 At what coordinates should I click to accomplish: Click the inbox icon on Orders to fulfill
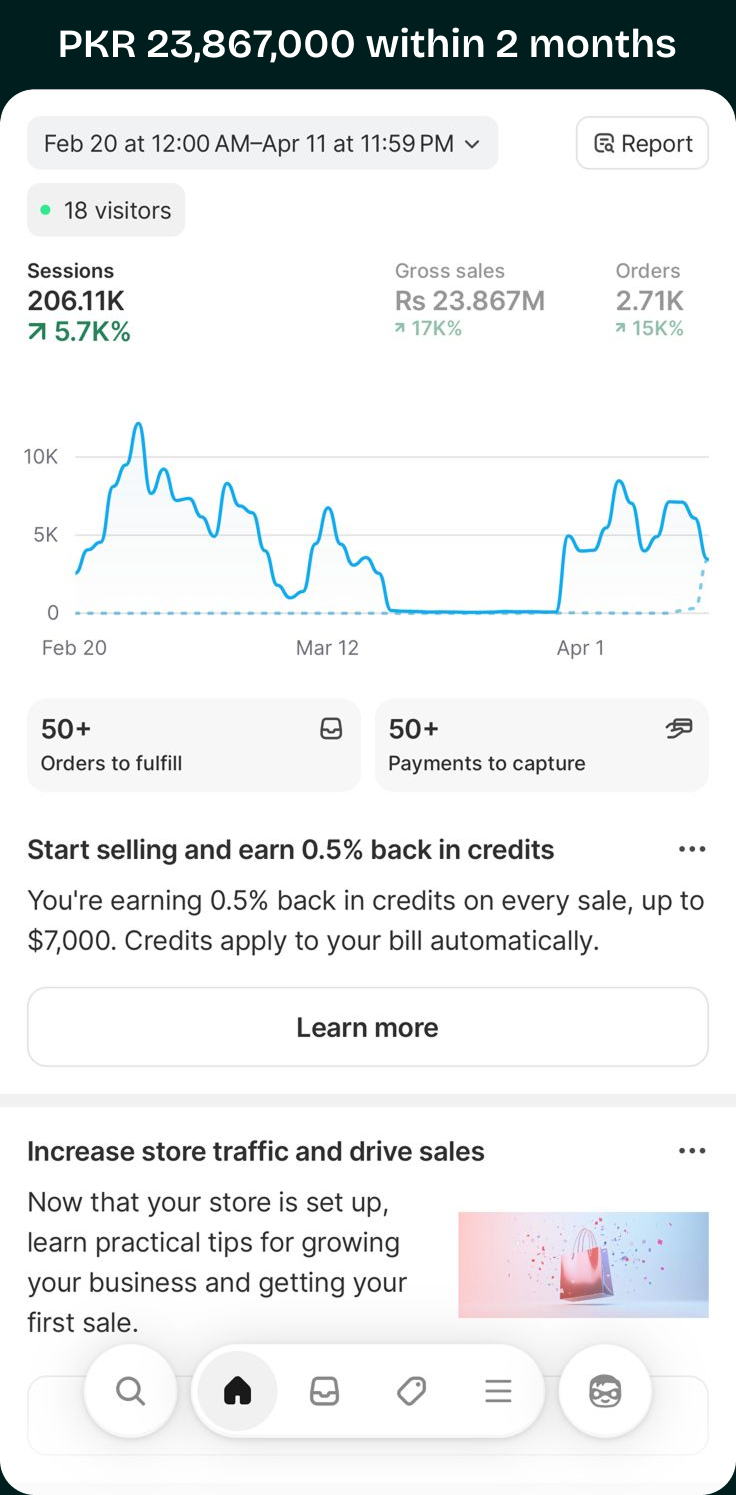pos(331,730)
